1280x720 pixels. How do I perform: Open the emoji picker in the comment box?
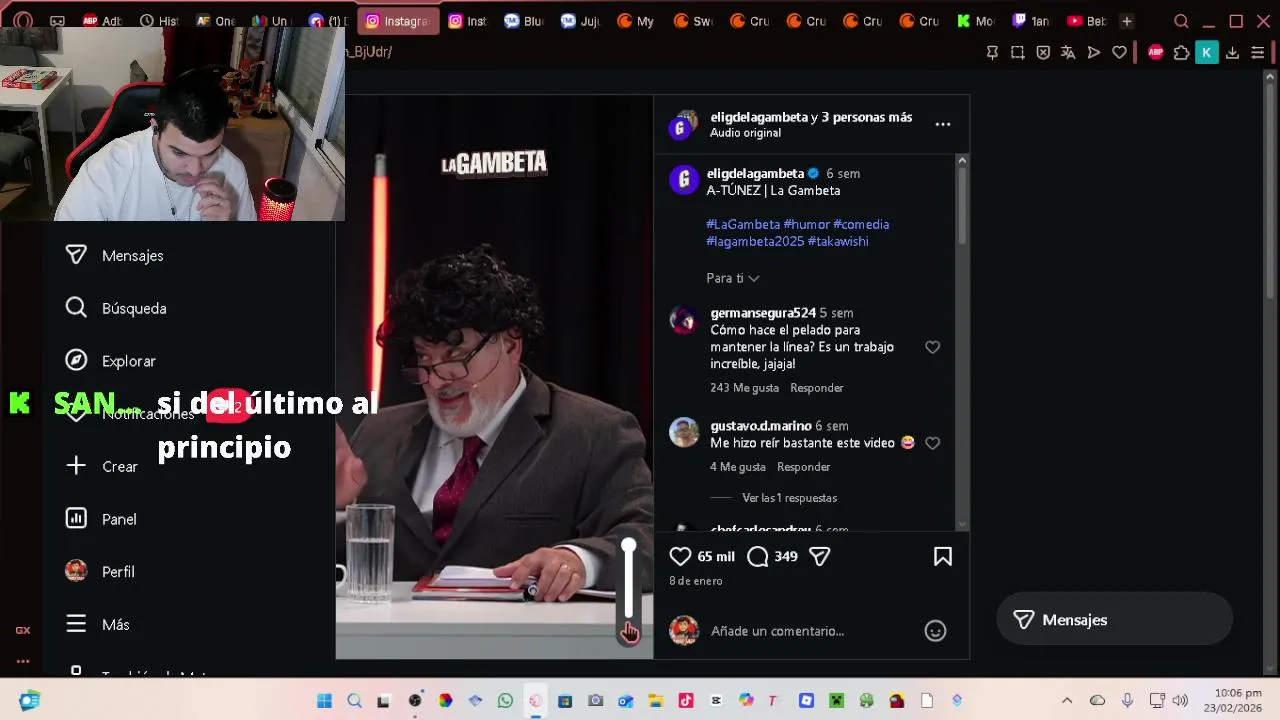pyautogui.click(x=935, y=631)
